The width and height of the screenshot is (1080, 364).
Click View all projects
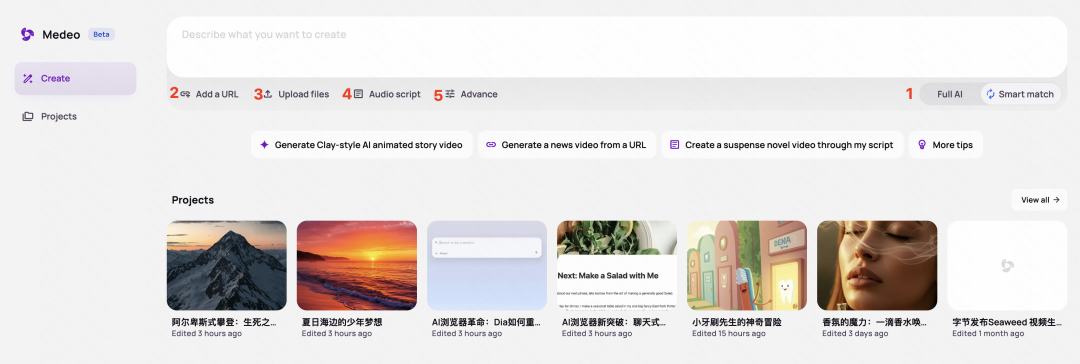pyautogui.click(x=1039, y=200)
